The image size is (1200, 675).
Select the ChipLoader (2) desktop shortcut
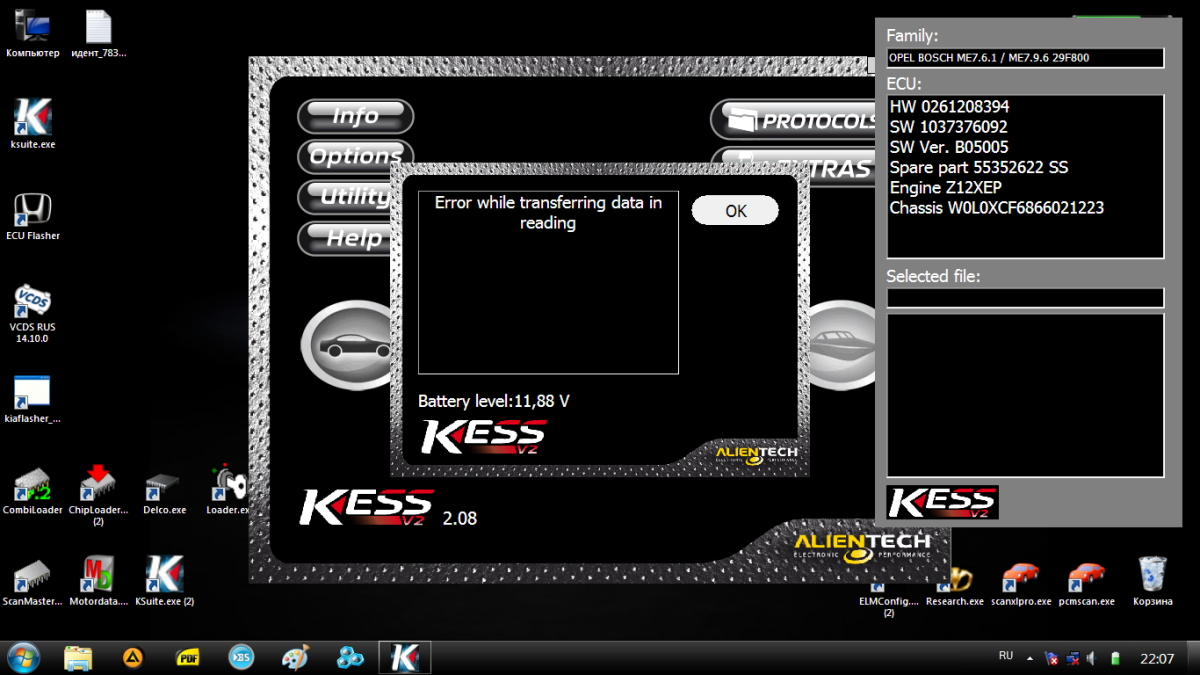point(98,495)
